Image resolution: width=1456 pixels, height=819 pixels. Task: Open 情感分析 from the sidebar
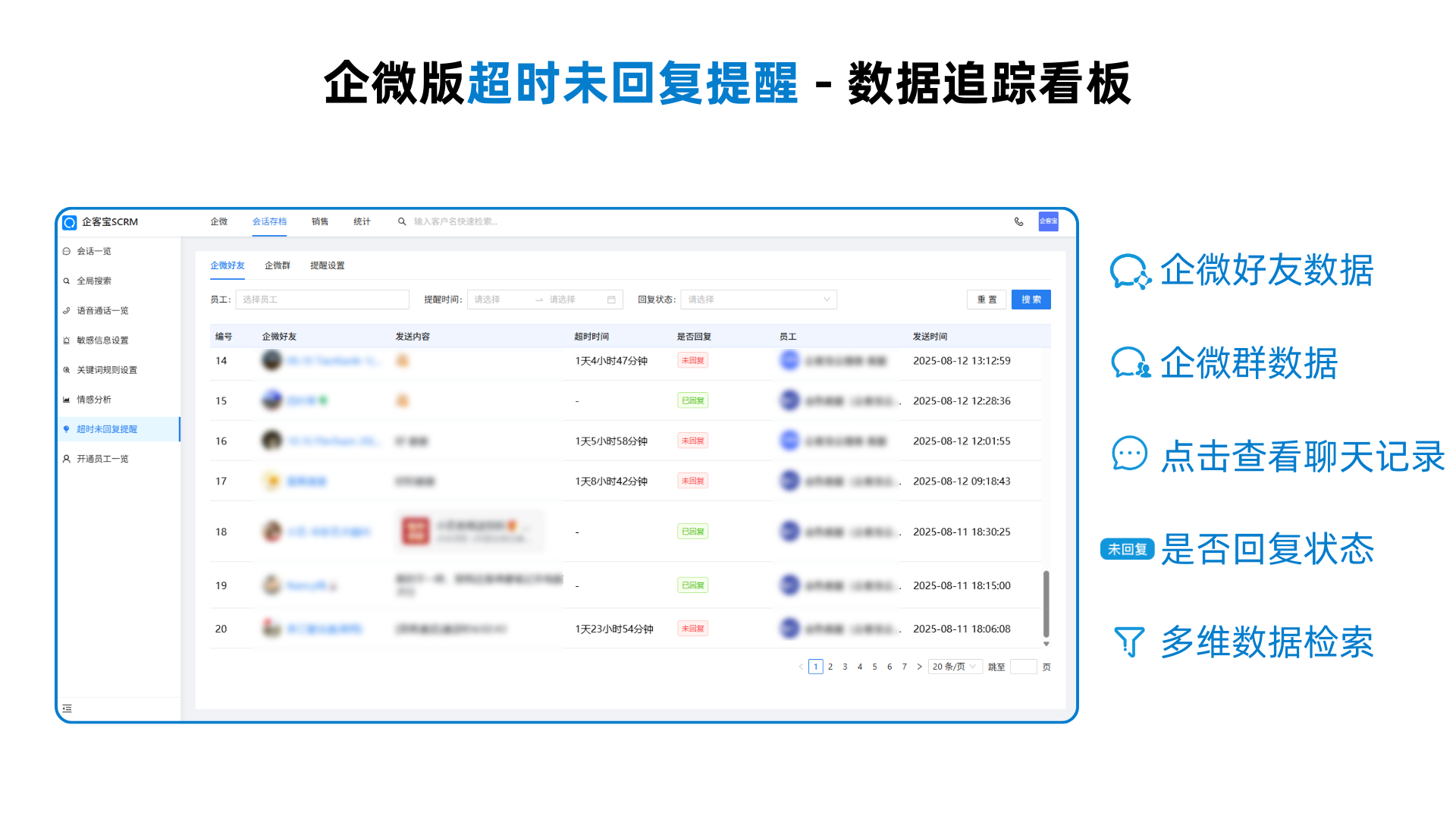(x=94, y=400)
